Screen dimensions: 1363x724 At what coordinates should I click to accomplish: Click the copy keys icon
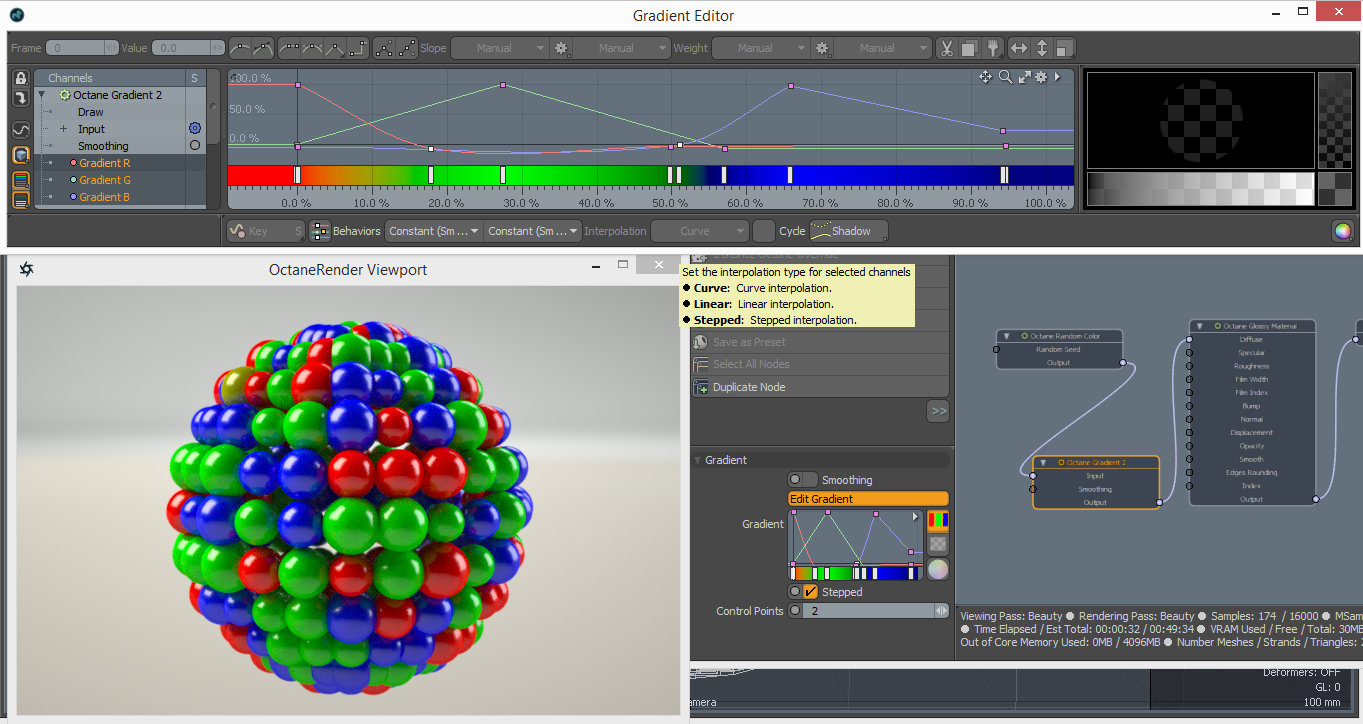point(969,48)
